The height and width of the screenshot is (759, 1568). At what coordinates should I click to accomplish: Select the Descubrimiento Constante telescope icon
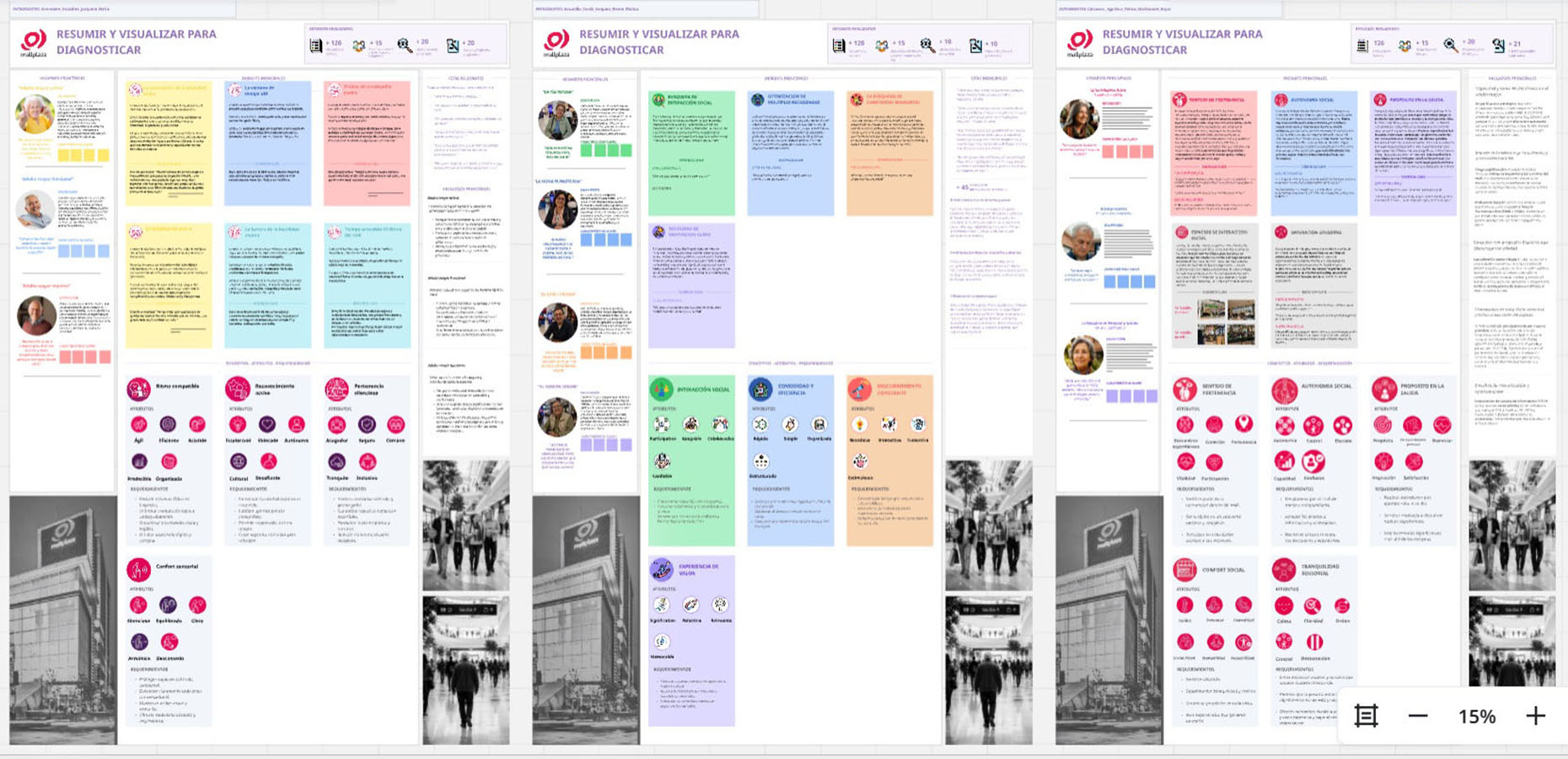(860, 389)
